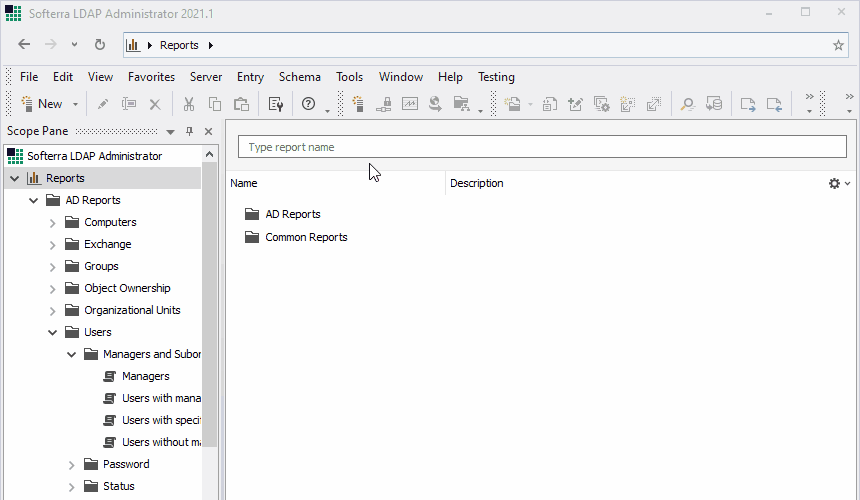Viewport: 860px width, 500px height.
Task: Click the plus-with-pencil toolbar icon
Action: click(575, 104)
